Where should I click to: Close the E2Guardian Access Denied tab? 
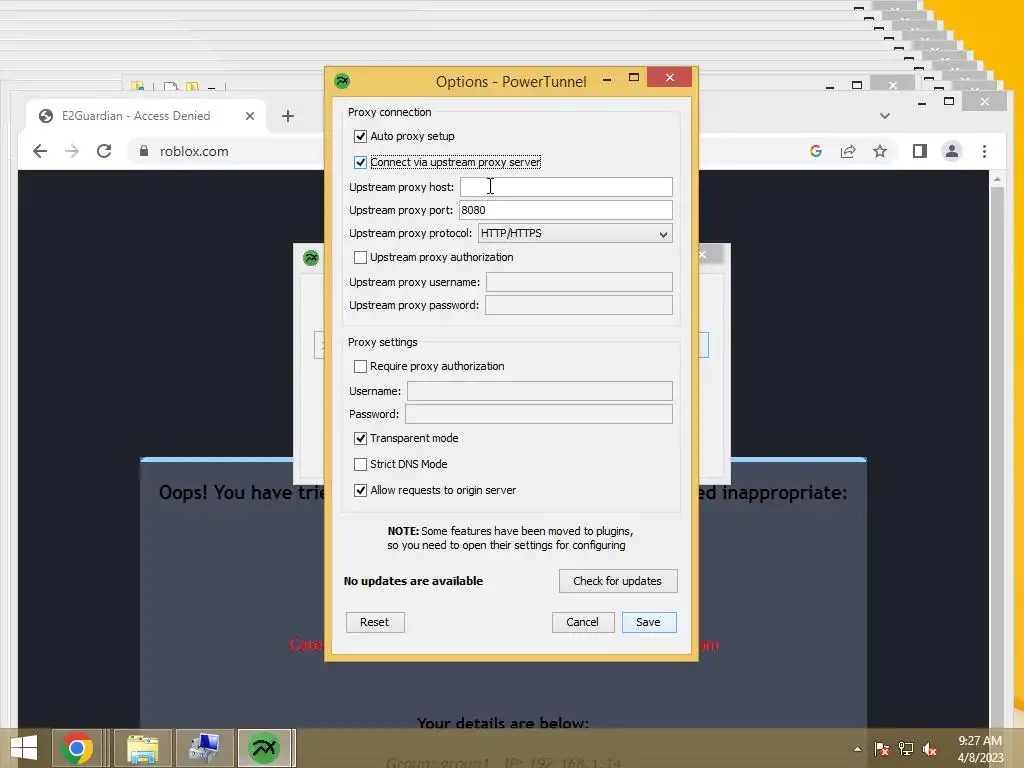pyautogui.click(x=249, y=116)
